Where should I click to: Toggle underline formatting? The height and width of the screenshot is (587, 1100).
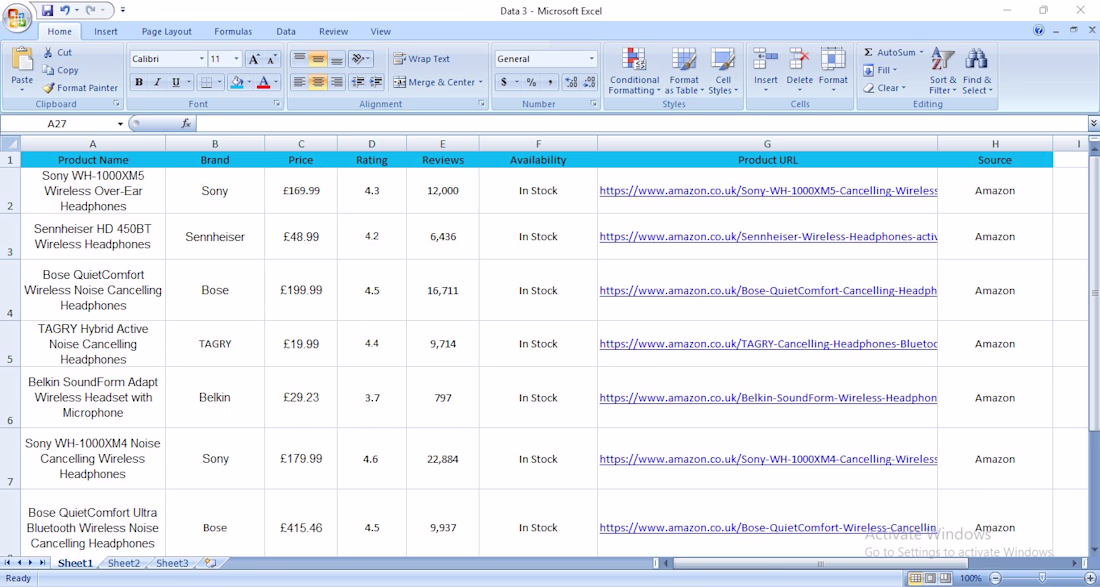pos(175,83)
